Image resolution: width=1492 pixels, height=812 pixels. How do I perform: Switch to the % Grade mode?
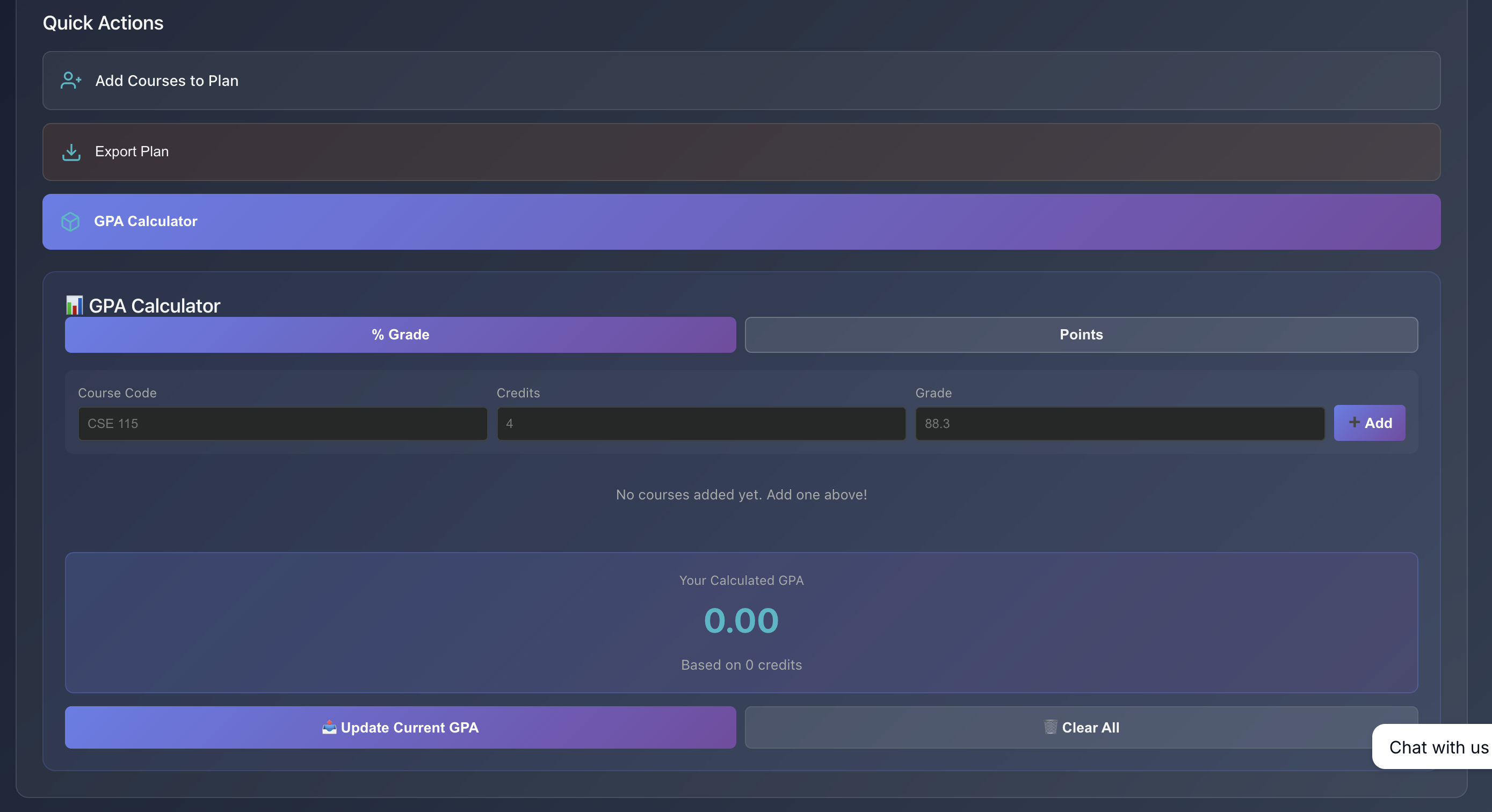click(x=400, y=335)
